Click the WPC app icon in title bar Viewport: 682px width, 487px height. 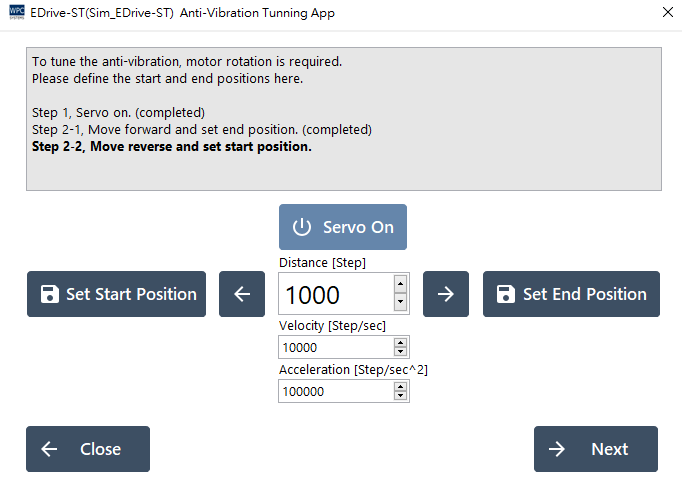pyautogui.click(x=17, y=13)
